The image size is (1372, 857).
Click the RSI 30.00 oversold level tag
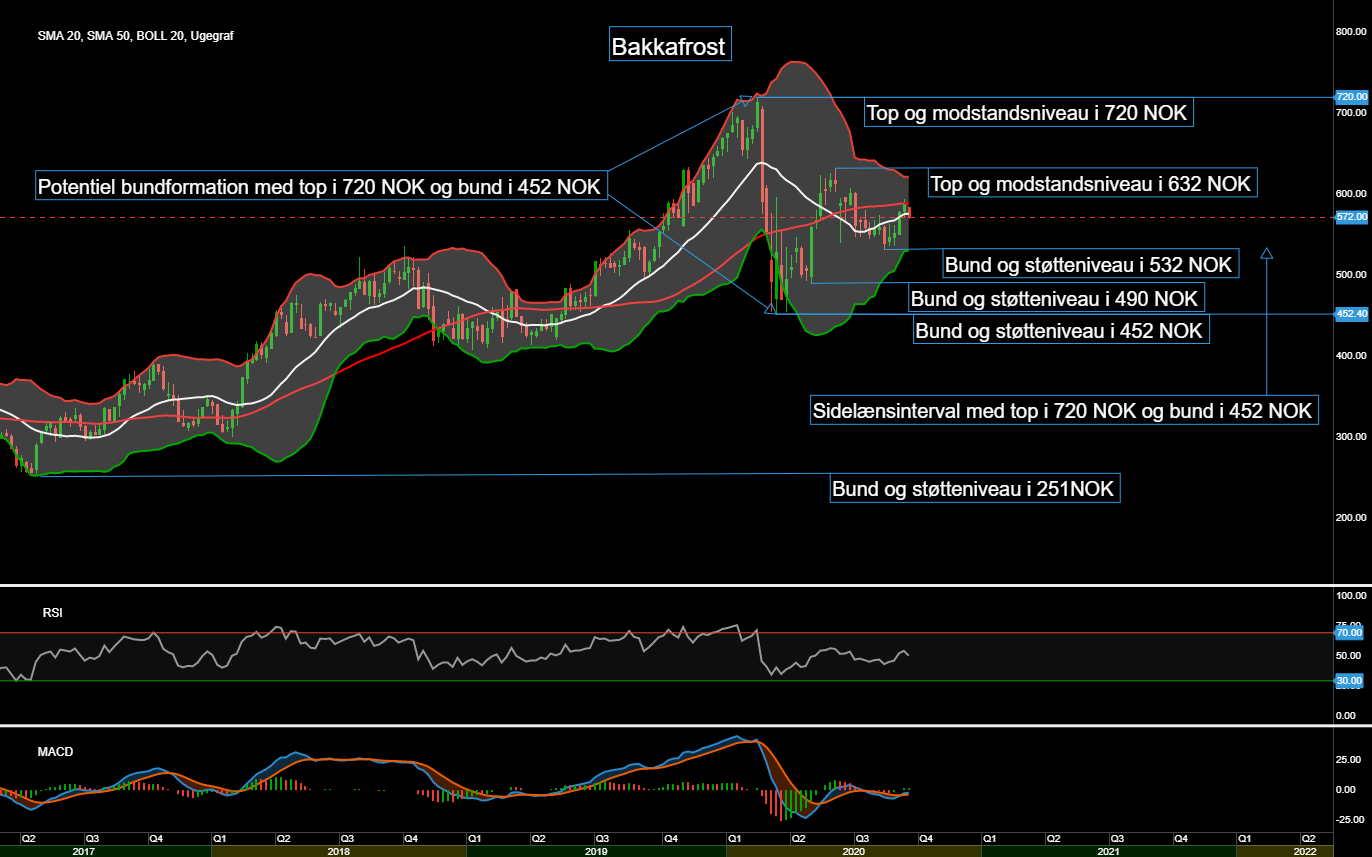[x=1349, y=680]
